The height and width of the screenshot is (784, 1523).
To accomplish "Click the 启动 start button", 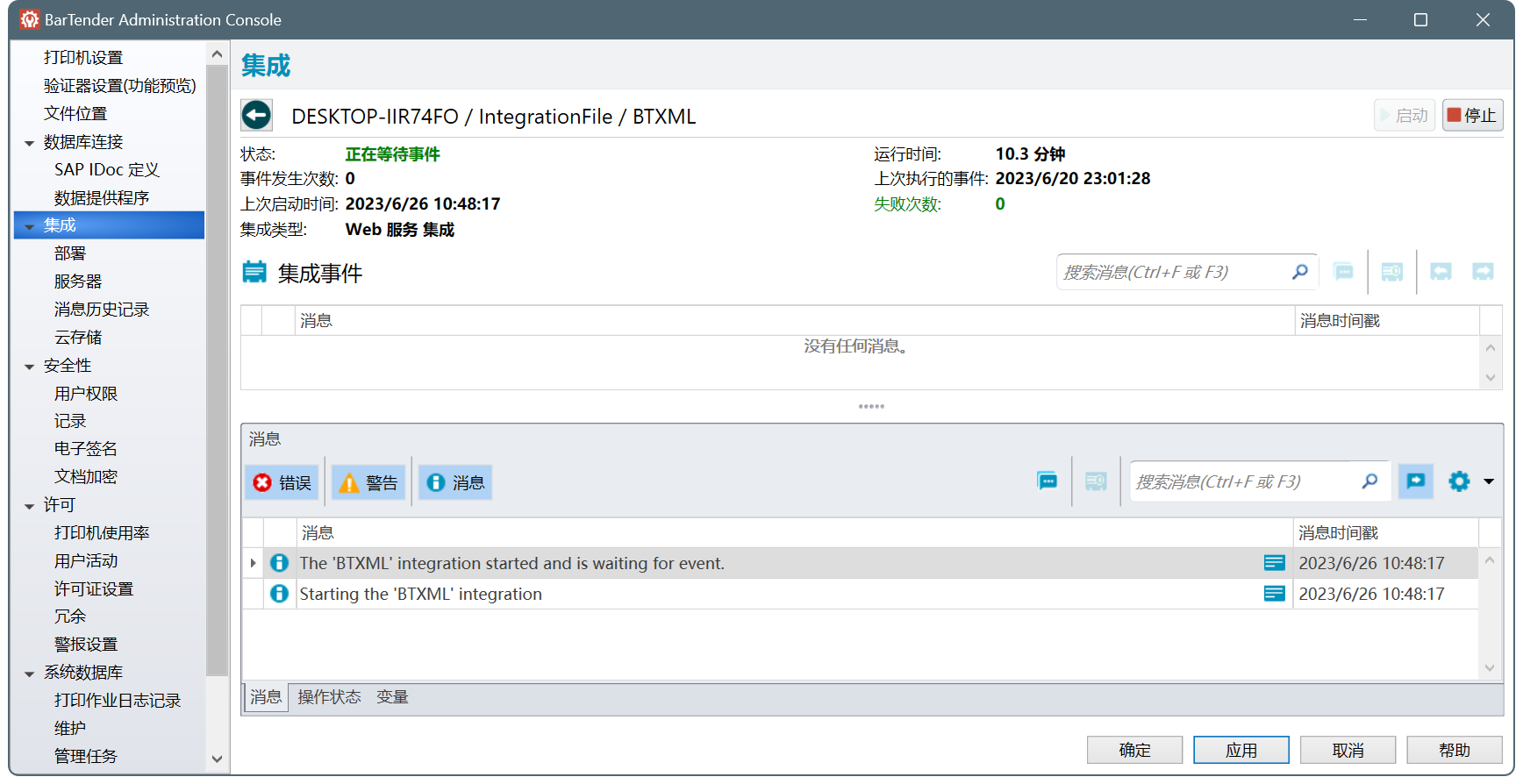I will coord(1405,115).
